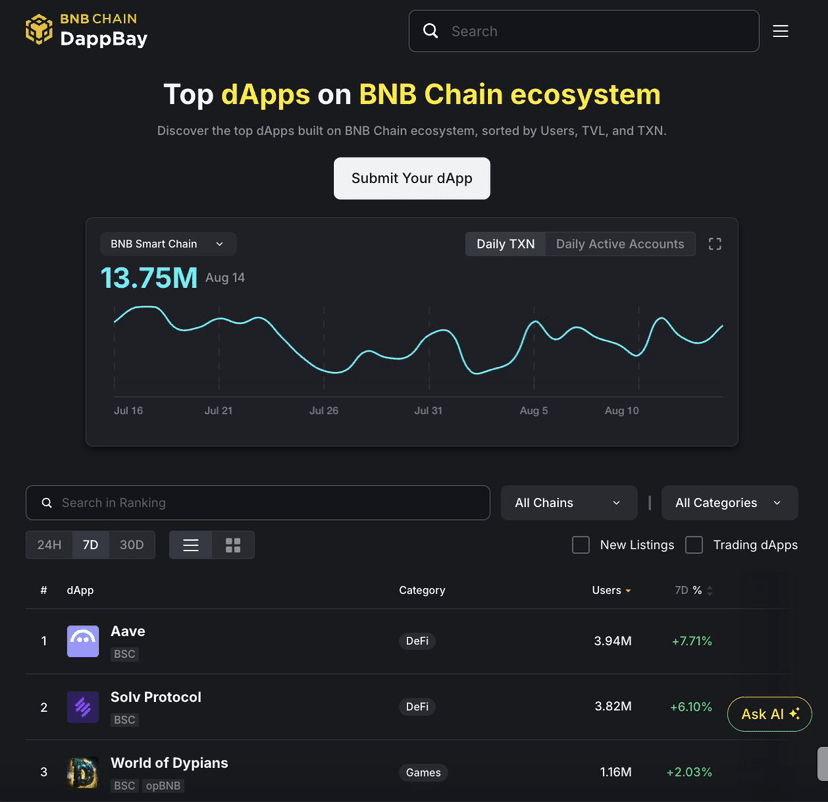This screenshot has width=828, height=802.
Task: Click the Aave app icon
Action: pyautogui.click(x=83, y=641)
